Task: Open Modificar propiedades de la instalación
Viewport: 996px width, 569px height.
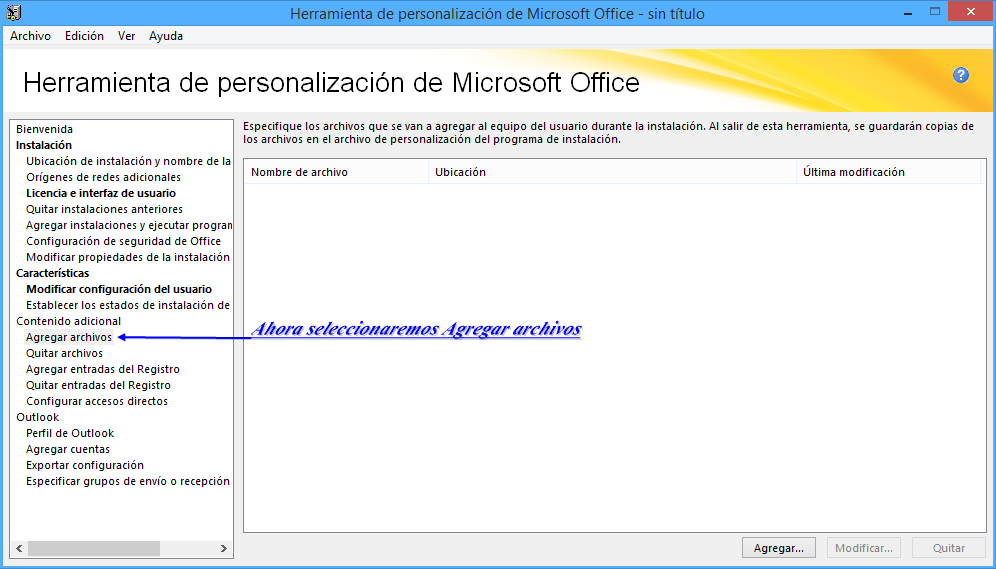Action: (128, 257)
